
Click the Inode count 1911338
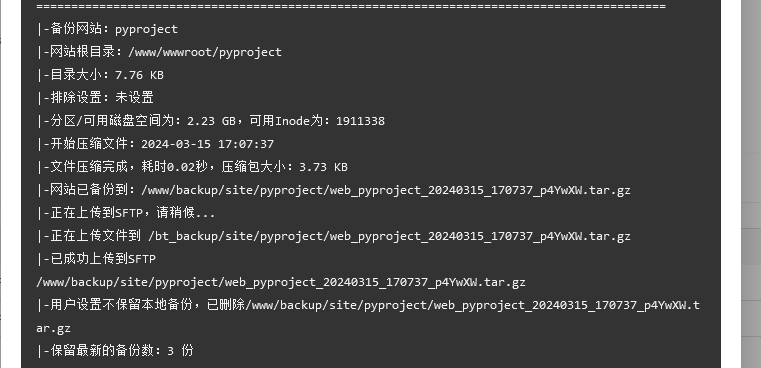[360, 121]
